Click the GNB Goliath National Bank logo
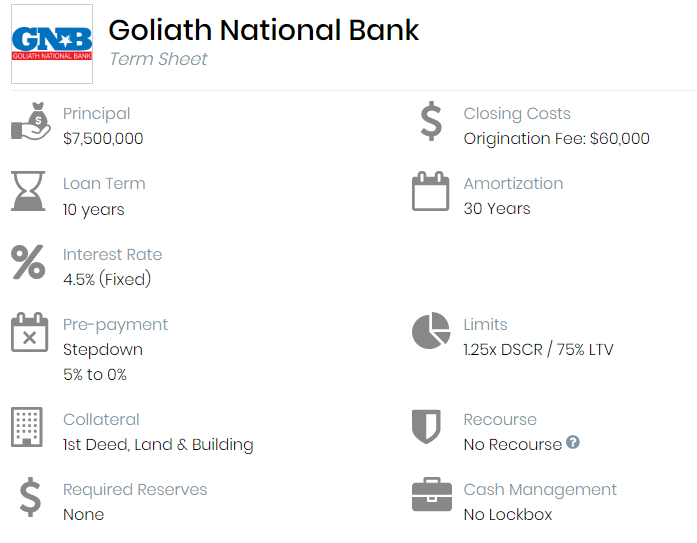The image size is (697, 543). coord(52,44)
